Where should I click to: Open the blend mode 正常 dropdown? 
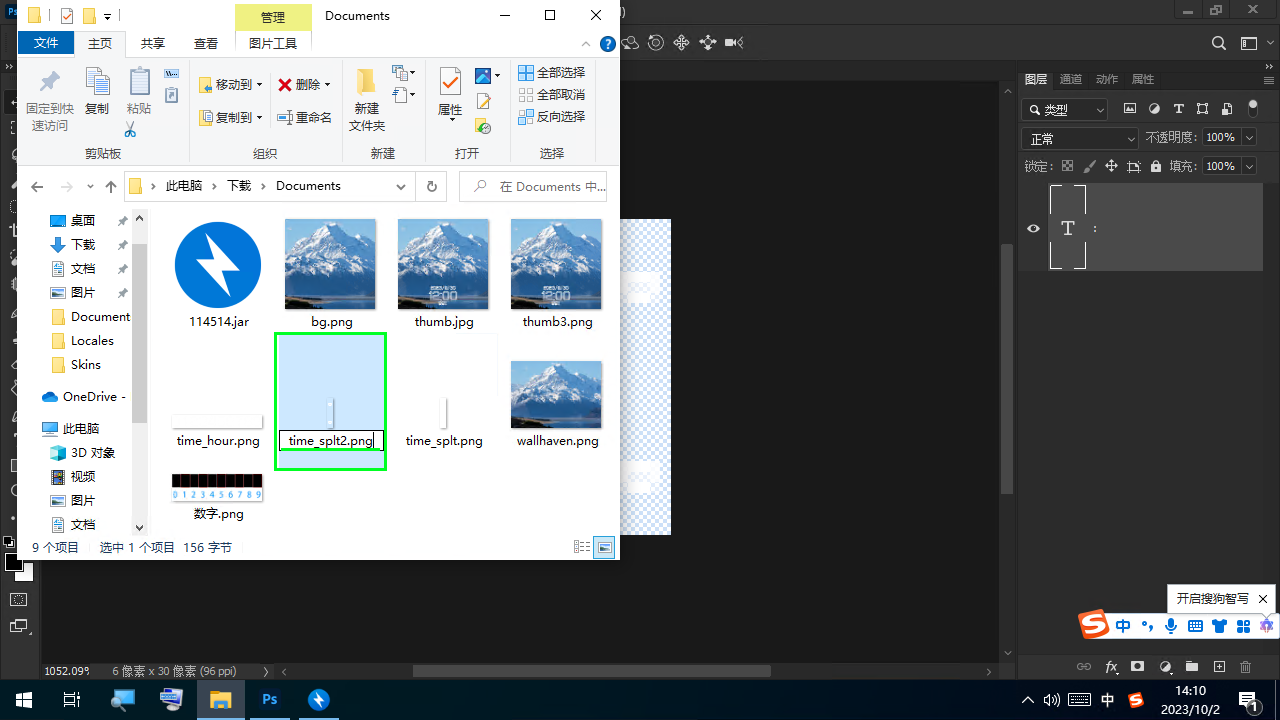click(x=1080, y=138)
